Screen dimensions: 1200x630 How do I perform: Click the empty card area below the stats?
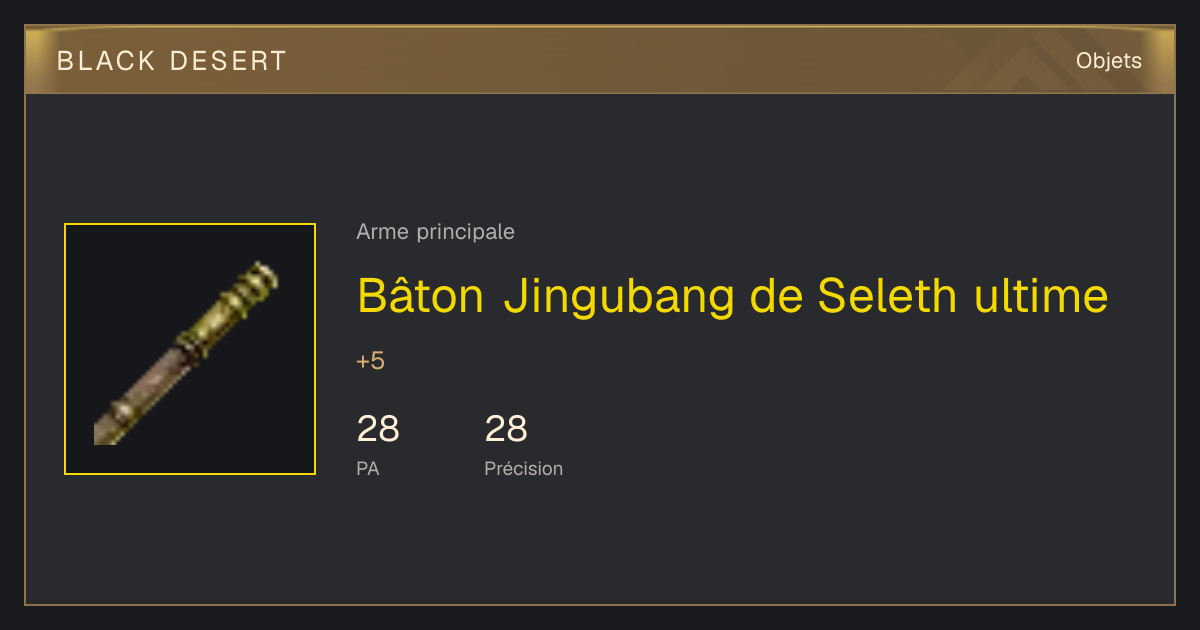tap(600, 545)
